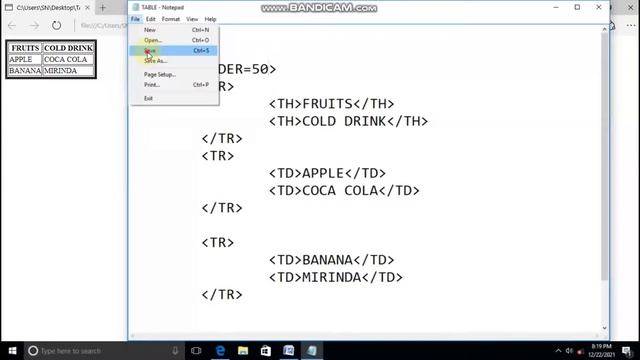Open Task View from the taskbar
Image resolution: width=640 pixels, height=360 pixels.
196,351
